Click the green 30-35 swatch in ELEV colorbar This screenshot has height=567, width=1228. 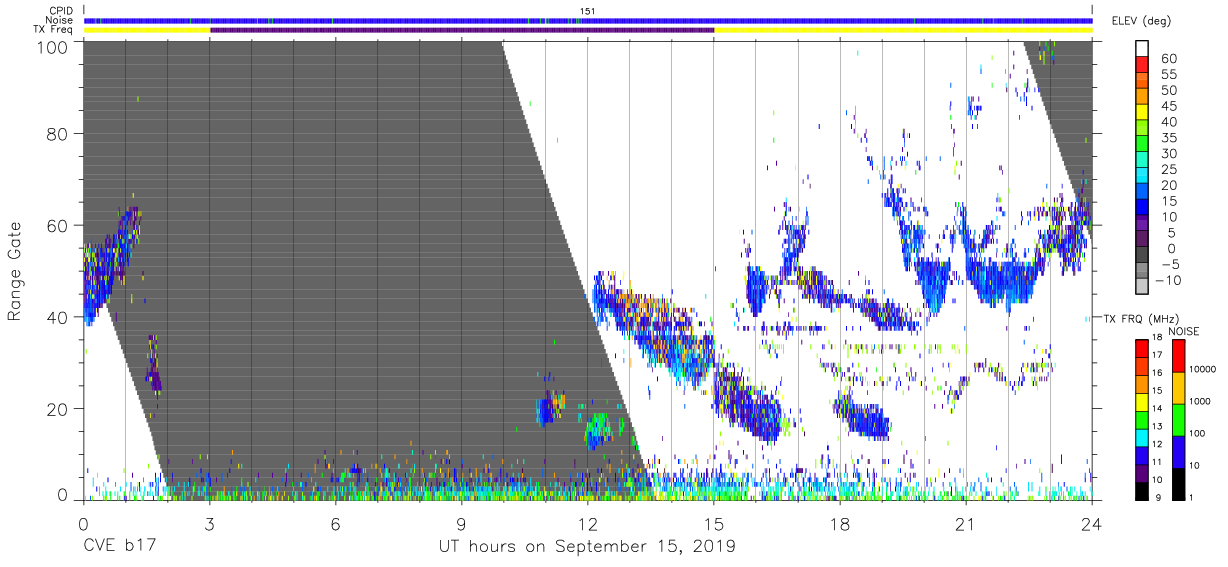click(x=1142, y=144)
